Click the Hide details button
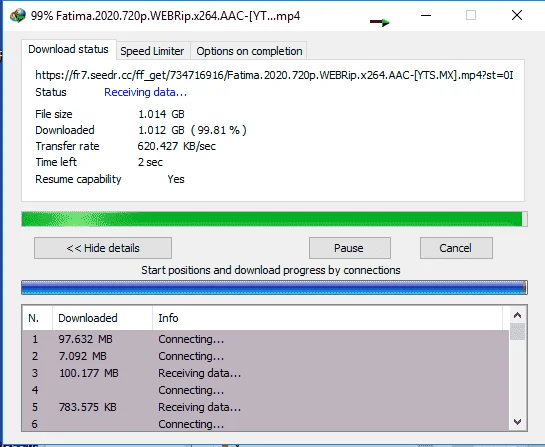 pos(103,248)
